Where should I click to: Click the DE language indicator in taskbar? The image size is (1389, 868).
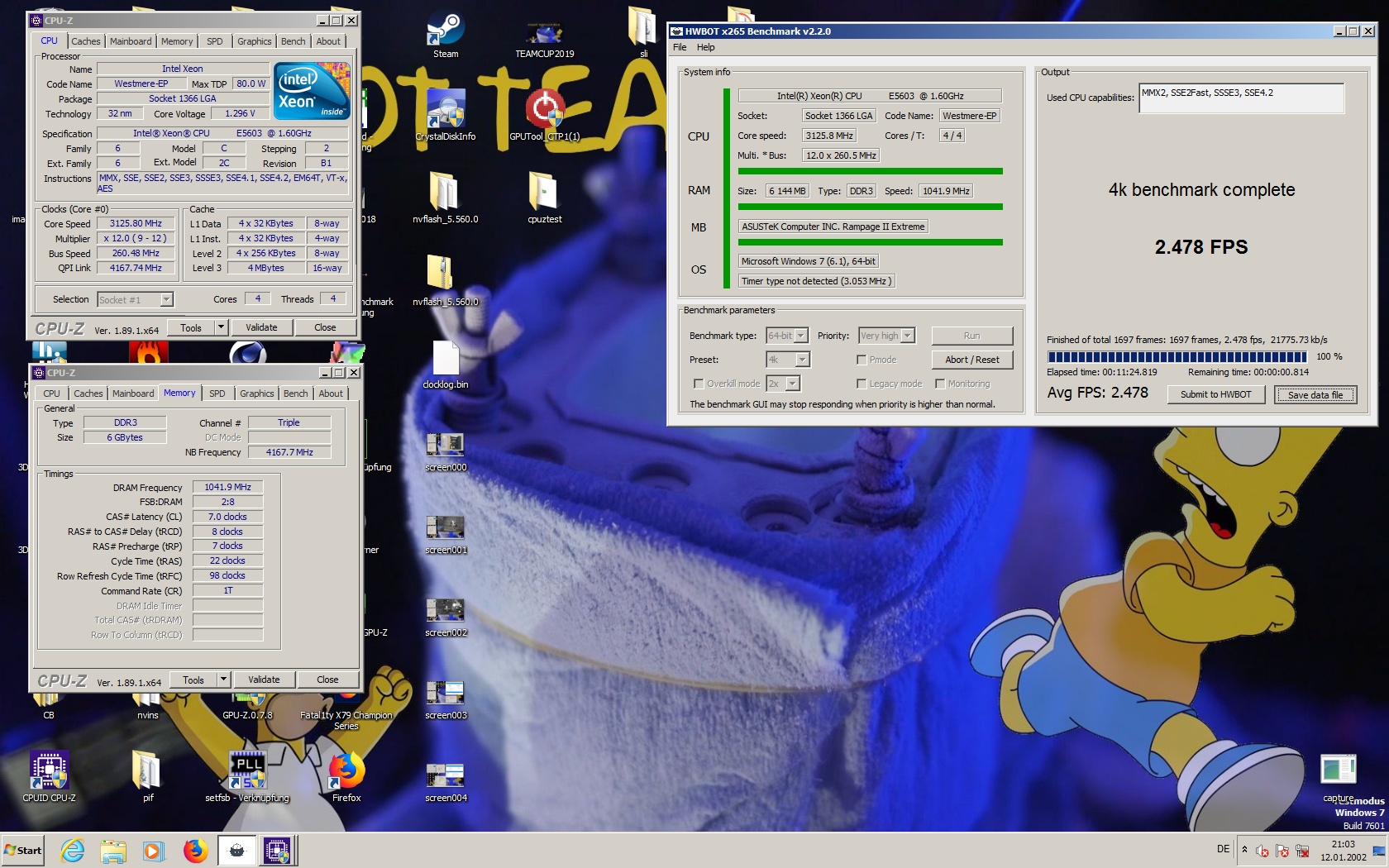(x=1223, y=849)
